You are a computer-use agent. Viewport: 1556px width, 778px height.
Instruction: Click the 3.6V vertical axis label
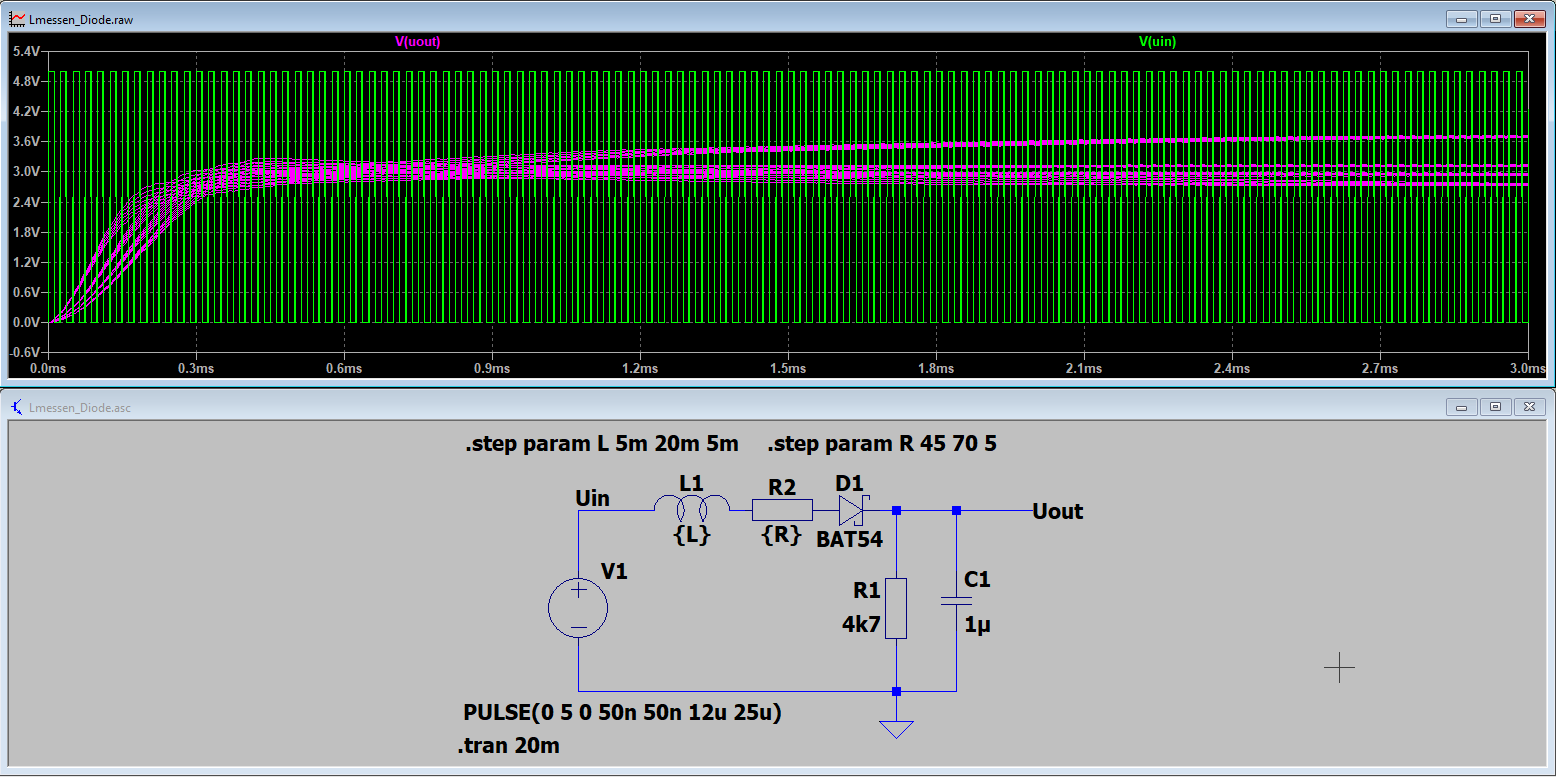[x=25, y=141]
